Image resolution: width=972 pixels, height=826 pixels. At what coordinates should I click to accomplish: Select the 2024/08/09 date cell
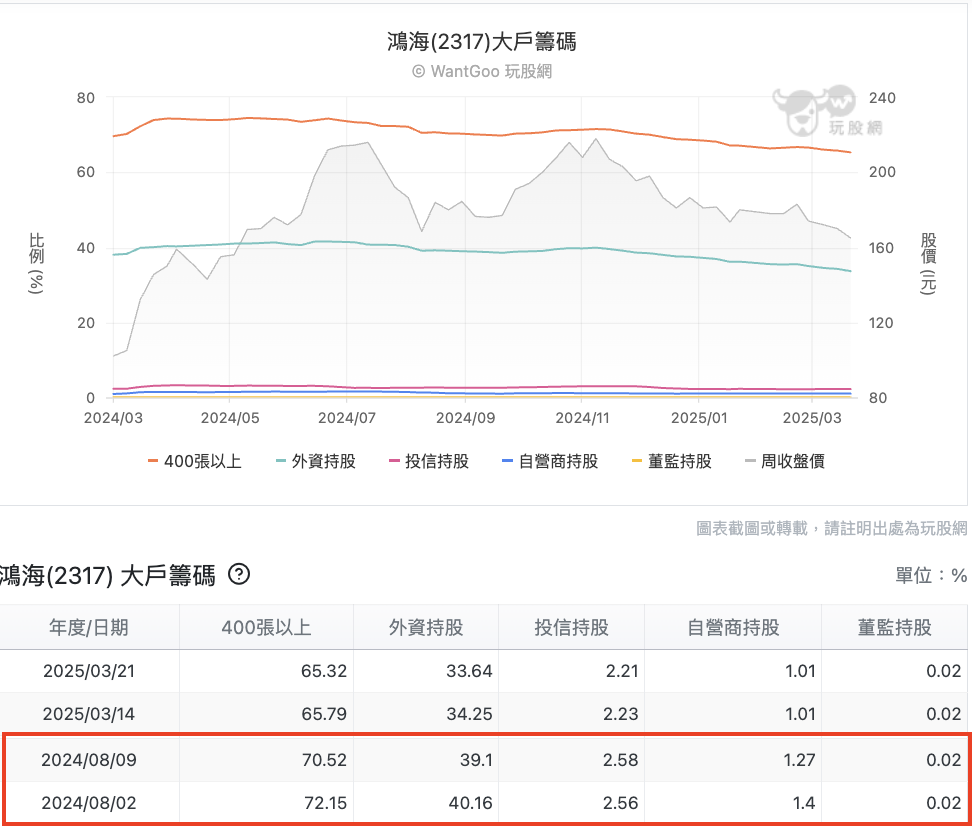click(x=89, y=760)
